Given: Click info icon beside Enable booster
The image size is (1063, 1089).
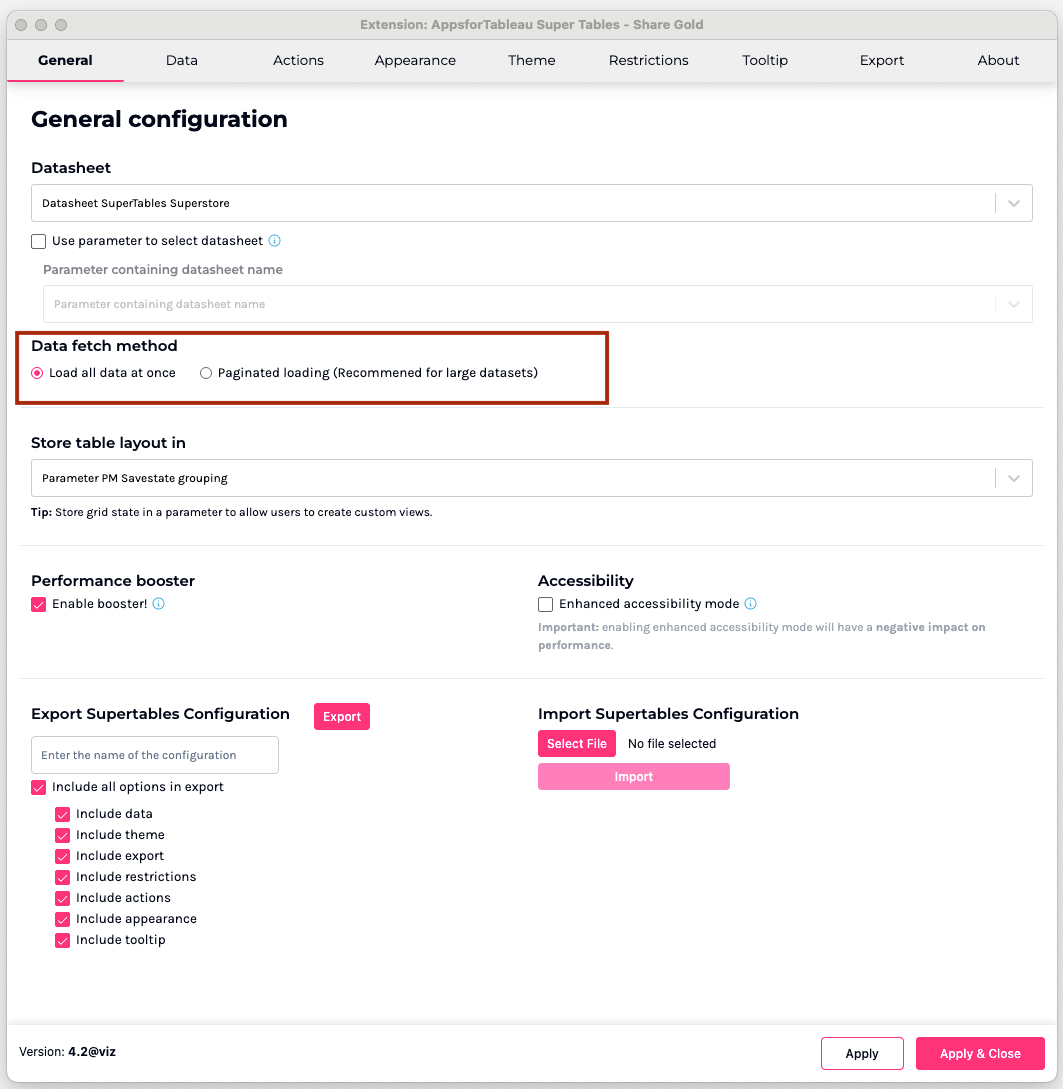Looking at the screenshot, I should [158, 604].
